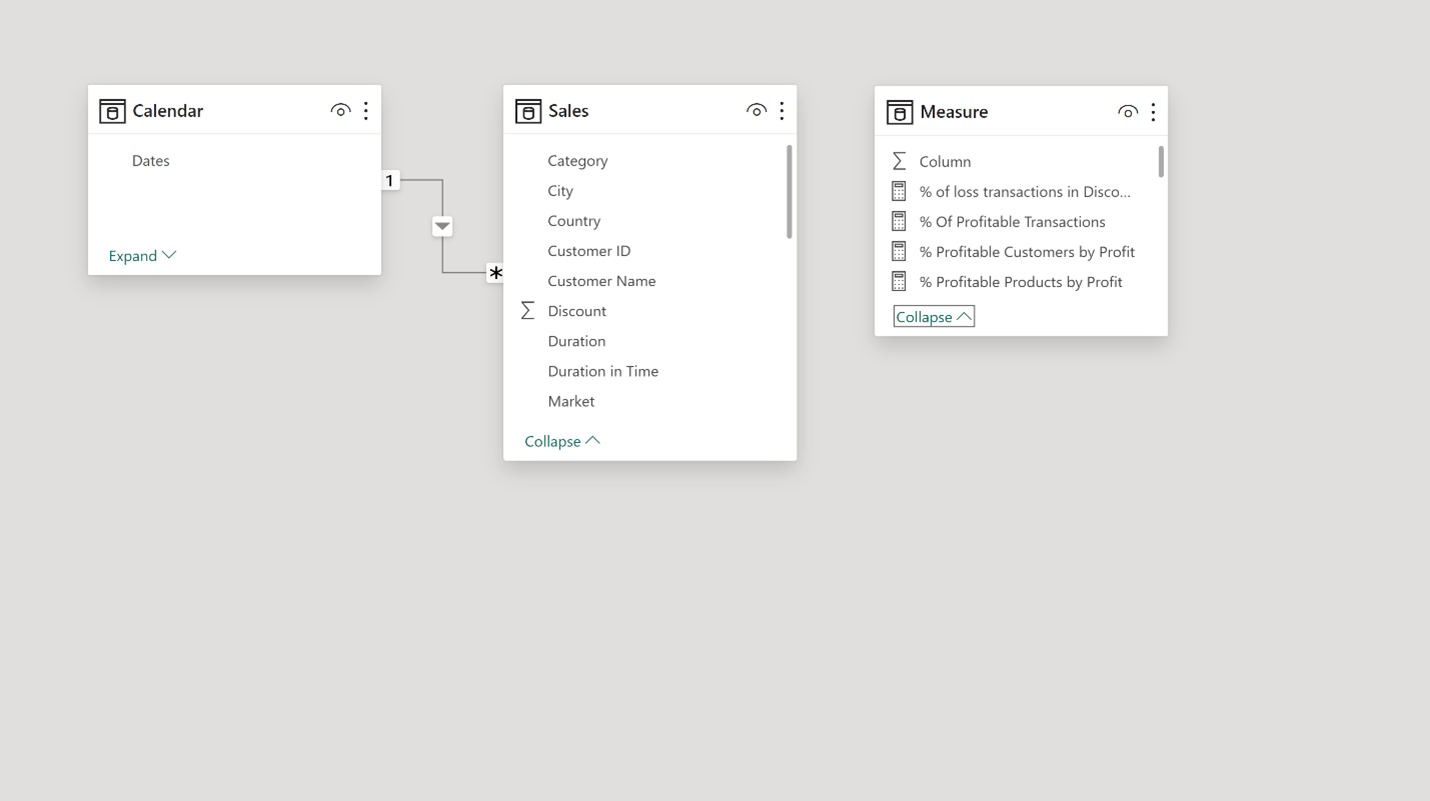This screenshot has width=1430, height=801.
Task: Open Sales table more options menu
Action: [x=782, y=111]
